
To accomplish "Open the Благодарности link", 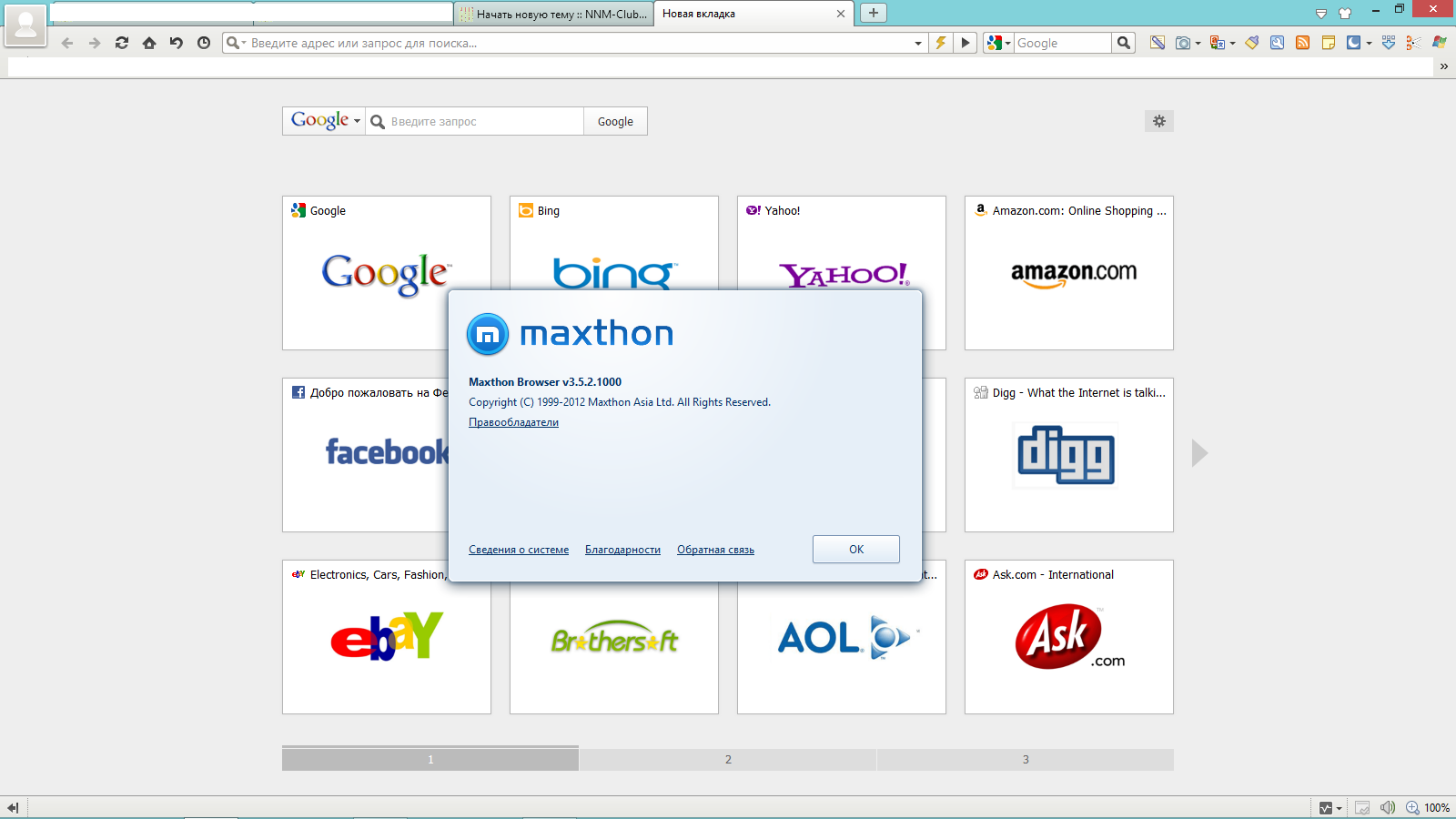I will pyautogui.click(x=622, y=550).
